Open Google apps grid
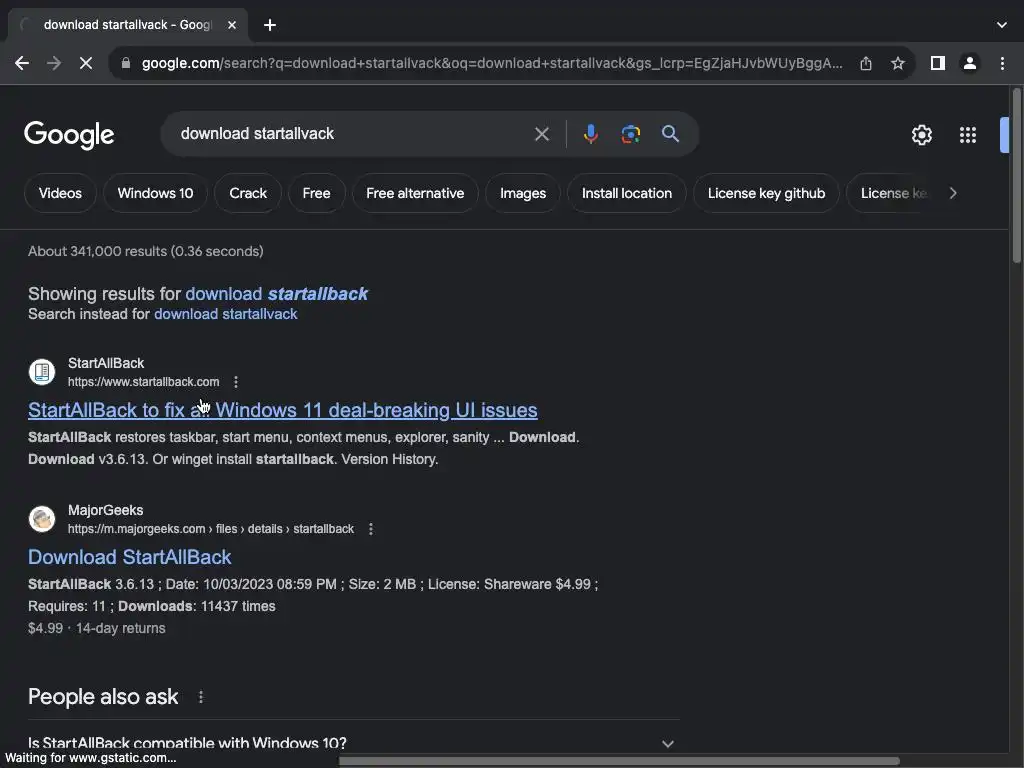This screenshot has height=768, width=1024. click(x=968, y=135)
